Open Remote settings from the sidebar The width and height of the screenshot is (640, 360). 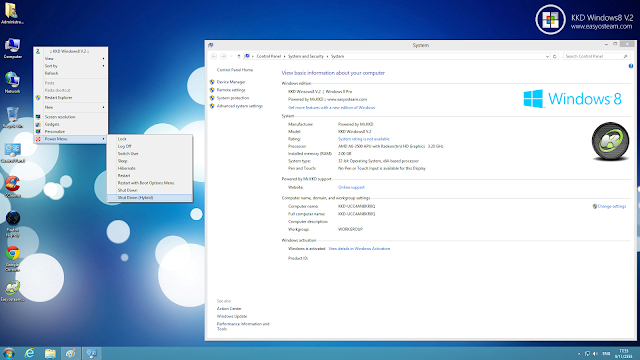click(231, 90)
